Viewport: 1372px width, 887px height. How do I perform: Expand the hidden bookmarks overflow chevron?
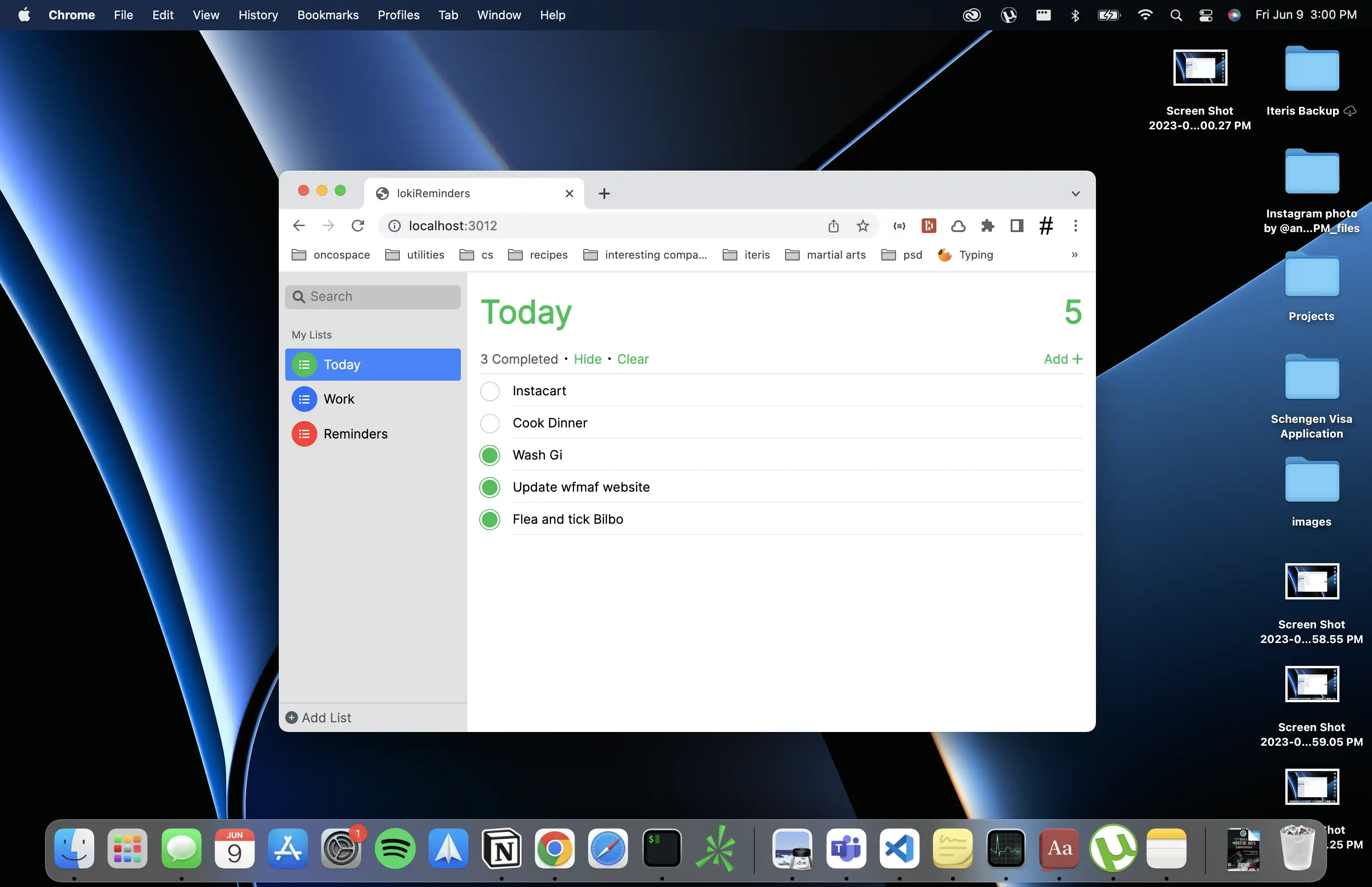point(1074,255)
